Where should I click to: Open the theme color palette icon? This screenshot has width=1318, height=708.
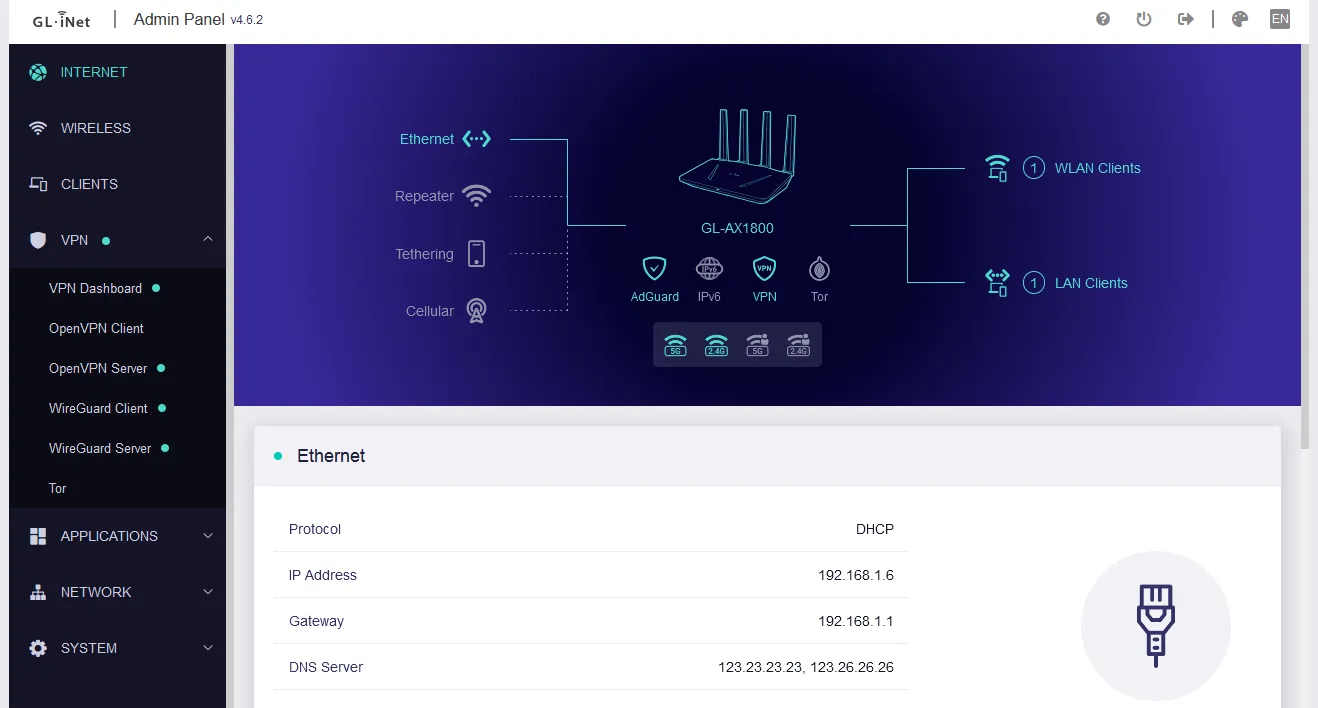click(1240, 19)
